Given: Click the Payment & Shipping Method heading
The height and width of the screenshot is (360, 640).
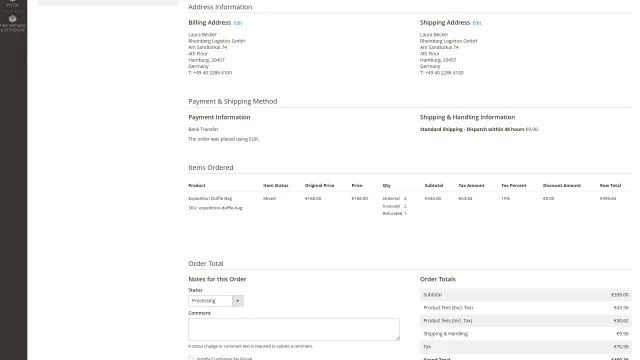Looking at the screenshot, I should (x=233, y=101).
